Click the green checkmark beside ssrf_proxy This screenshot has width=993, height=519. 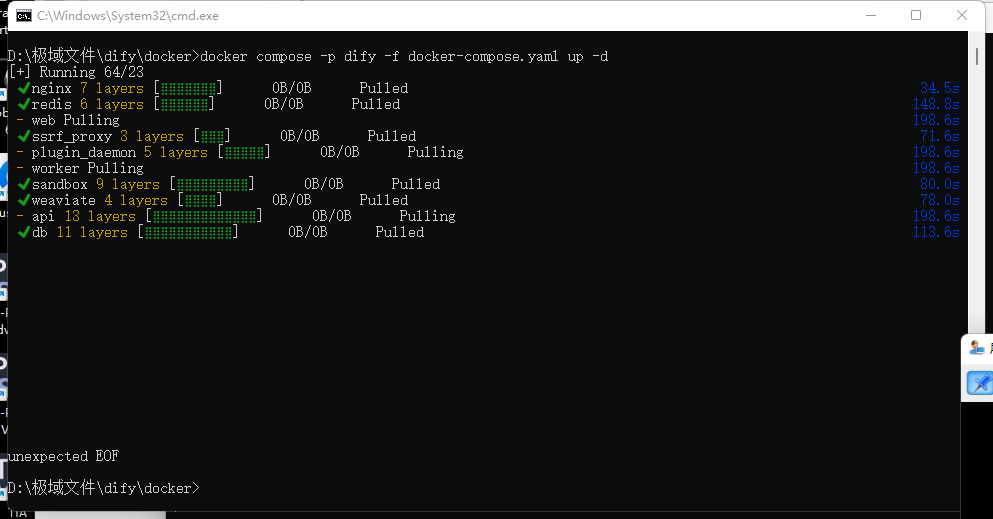[24, 136]
